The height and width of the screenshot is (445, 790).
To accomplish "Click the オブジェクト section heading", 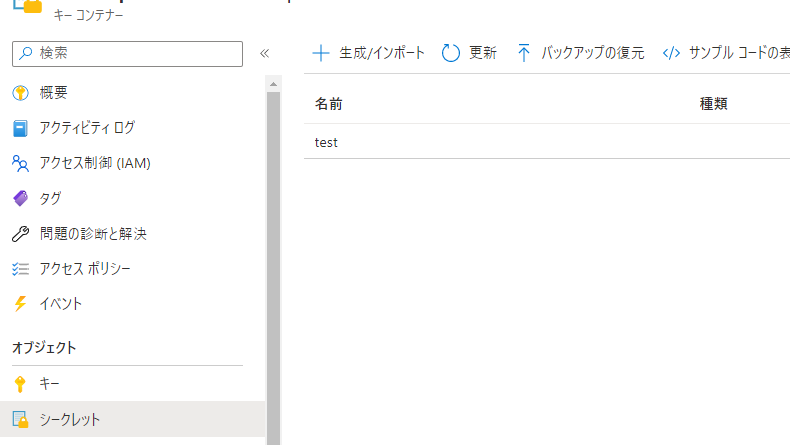I will click(x=44, y=347).
